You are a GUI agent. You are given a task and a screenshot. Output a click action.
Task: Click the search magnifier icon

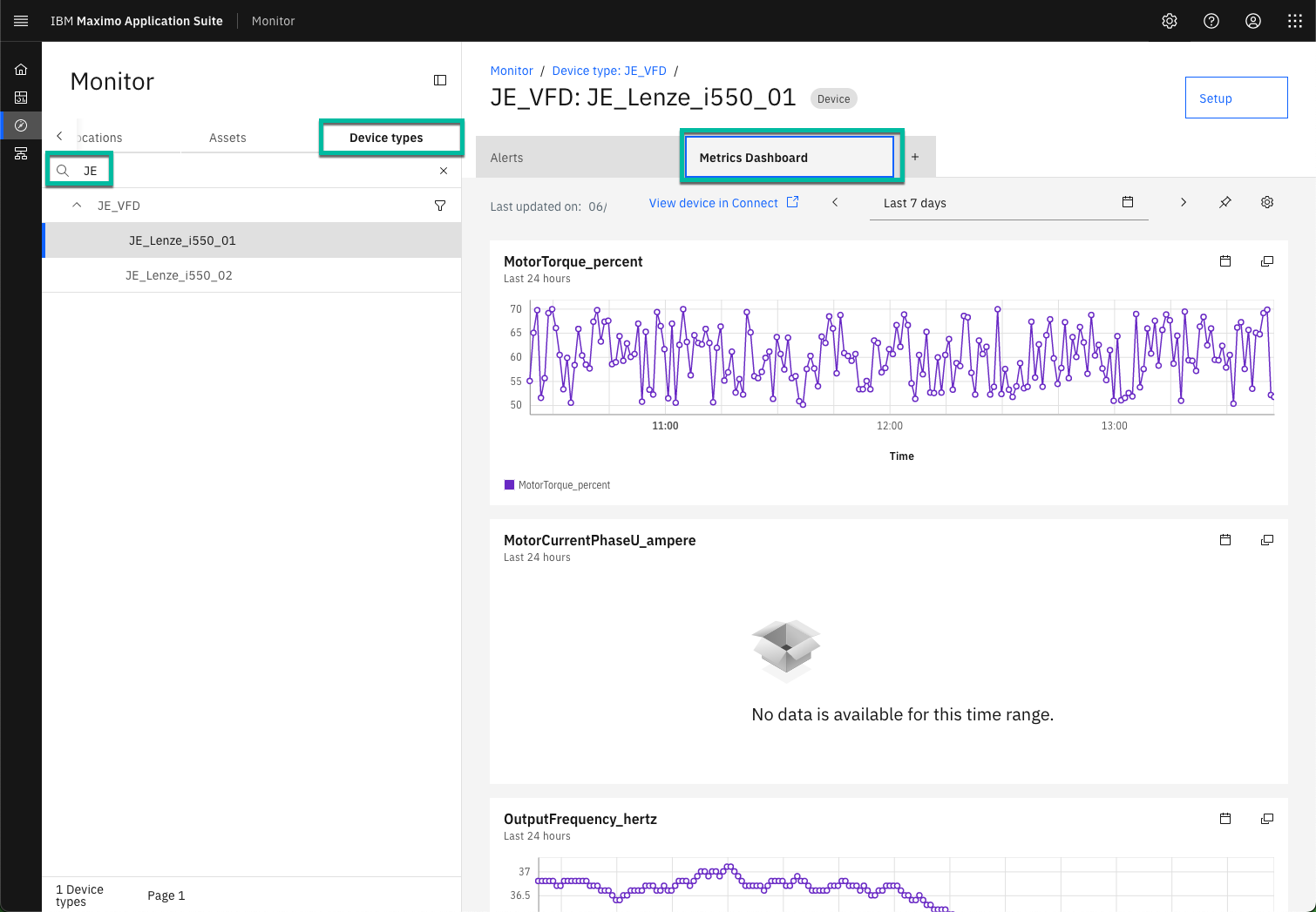tap(63, 171)
